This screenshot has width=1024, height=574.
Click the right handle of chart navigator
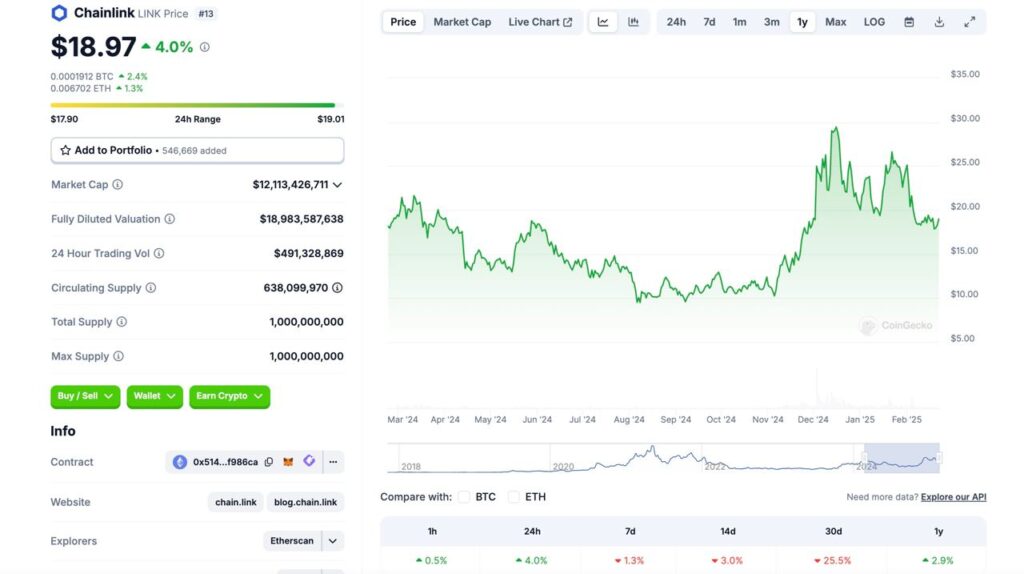(939, 458)
